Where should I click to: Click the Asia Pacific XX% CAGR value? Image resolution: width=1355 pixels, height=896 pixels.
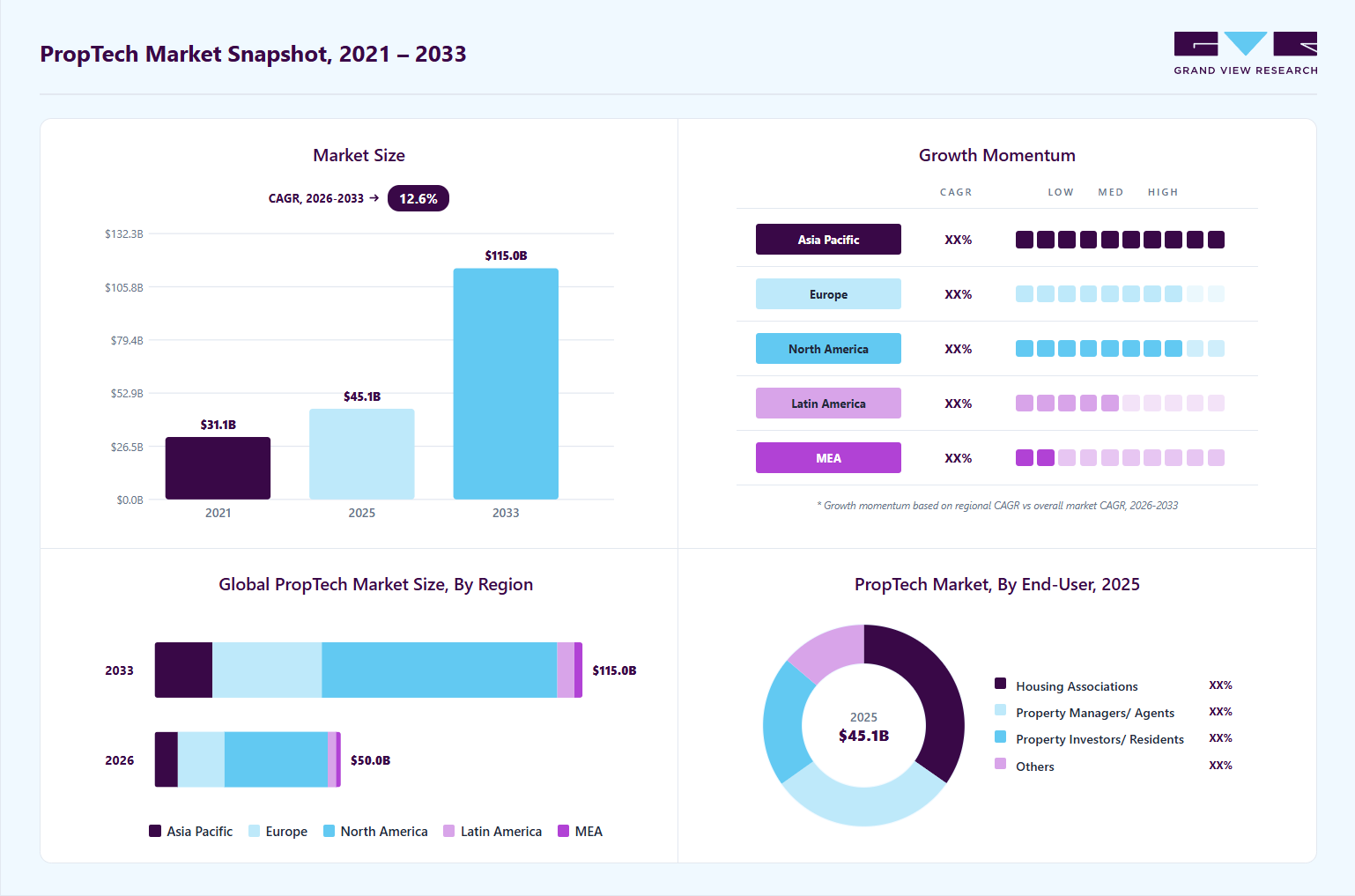tap(958, 240)
